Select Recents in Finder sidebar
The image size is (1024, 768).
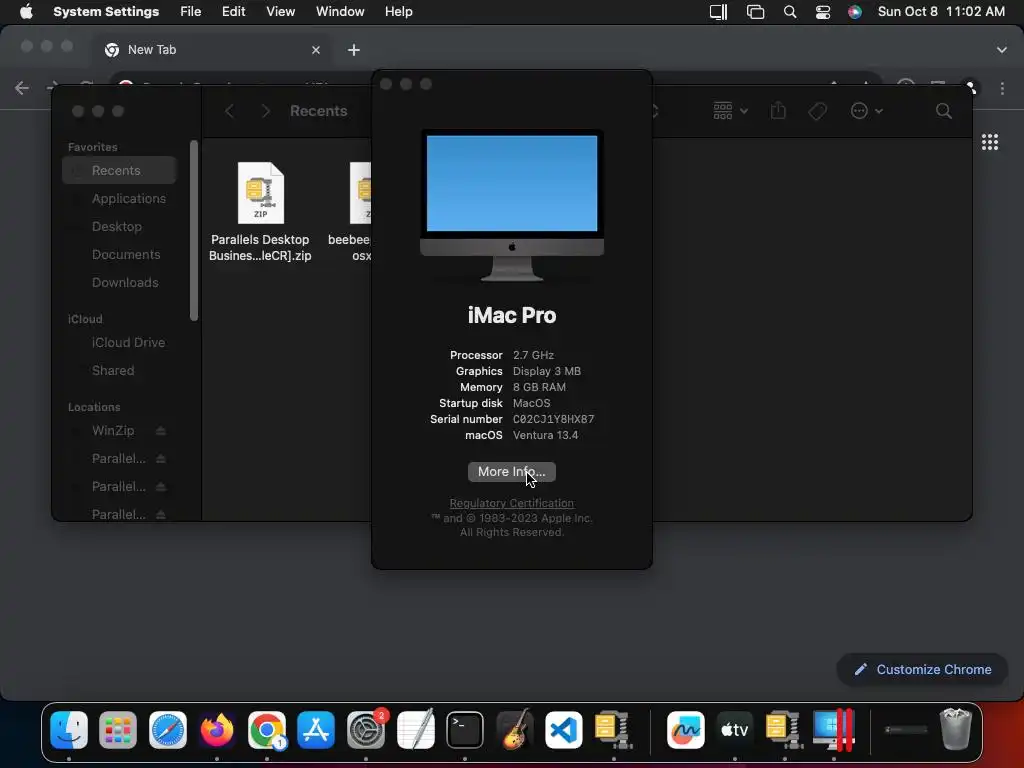pyautogui.click(x=120, y=170)
